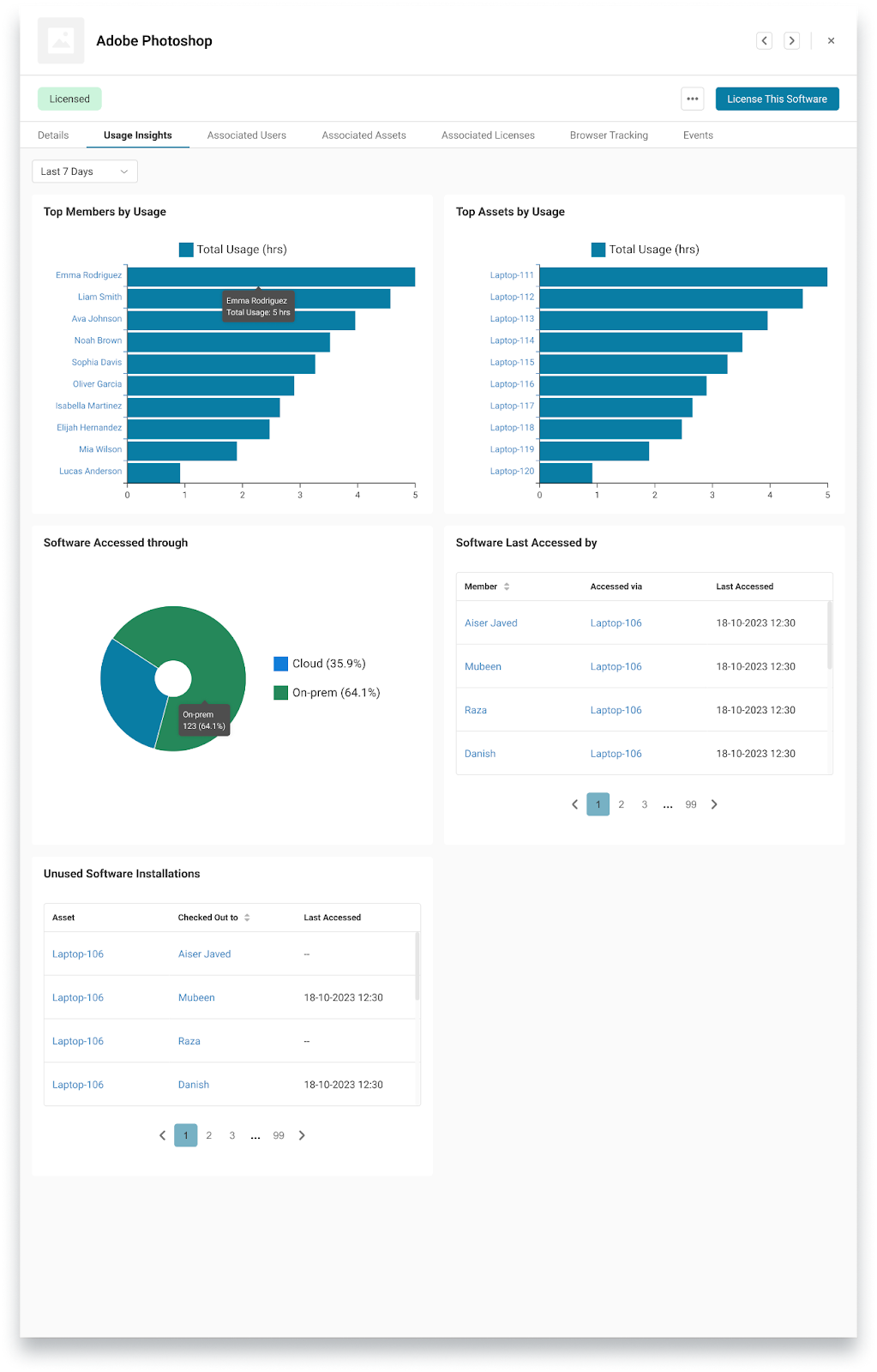Open Aiser Javed in Software Last Accessed
This screenshot has height=1372, width=877.
click(491, 623)
